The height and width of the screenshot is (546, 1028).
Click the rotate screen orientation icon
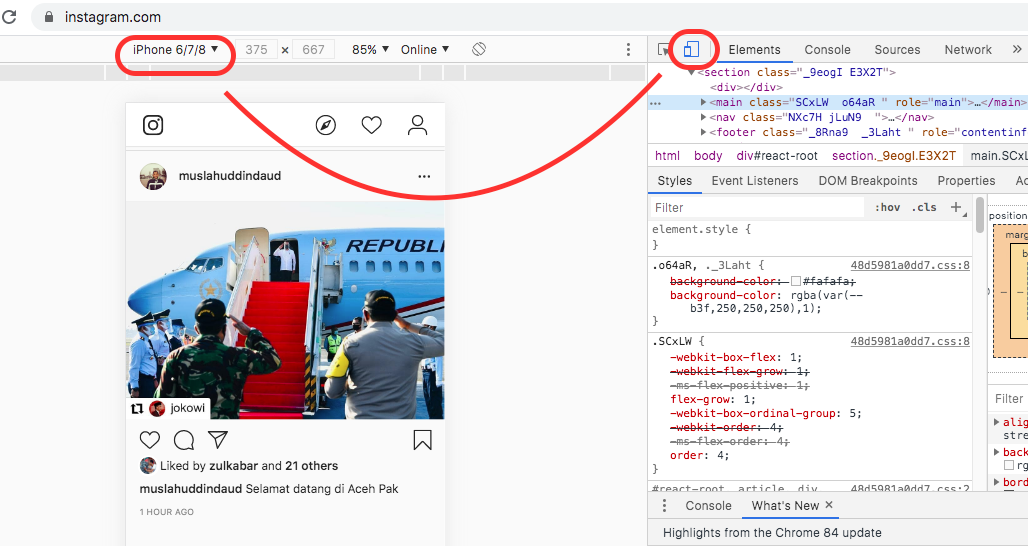tap(479, 49)
